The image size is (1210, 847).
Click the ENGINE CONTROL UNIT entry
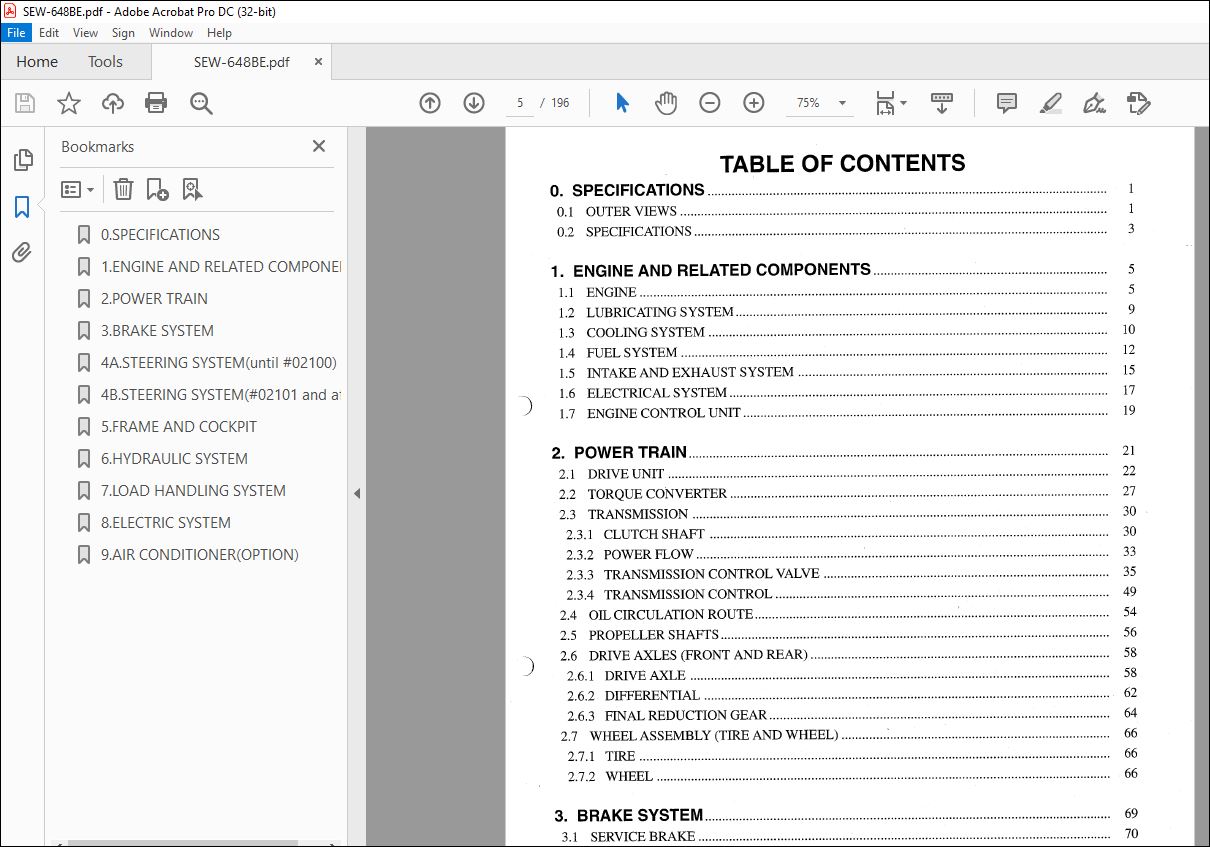(664, 413)
